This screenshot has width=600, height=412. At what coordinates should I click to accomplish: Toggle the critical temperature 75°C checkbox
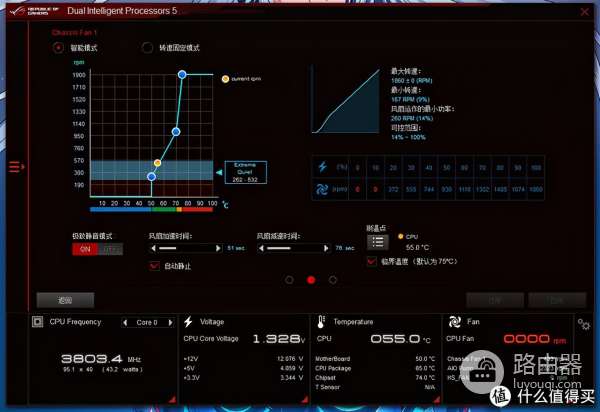click(x=371, y=261)
